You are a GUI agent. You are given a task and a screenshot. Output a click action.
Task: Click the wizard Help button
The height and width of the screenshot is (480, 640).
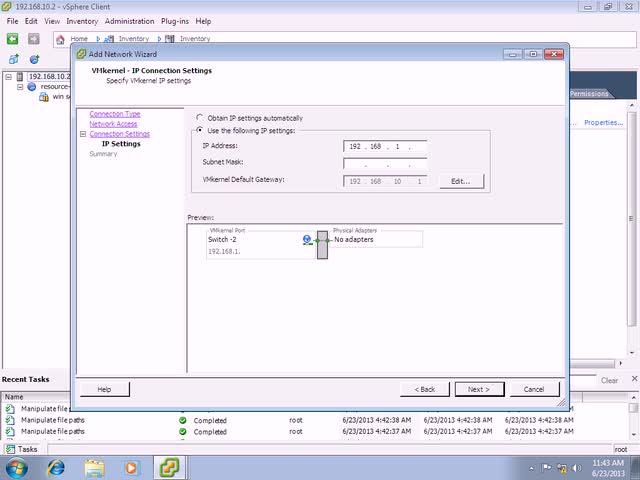click(104, 389)
